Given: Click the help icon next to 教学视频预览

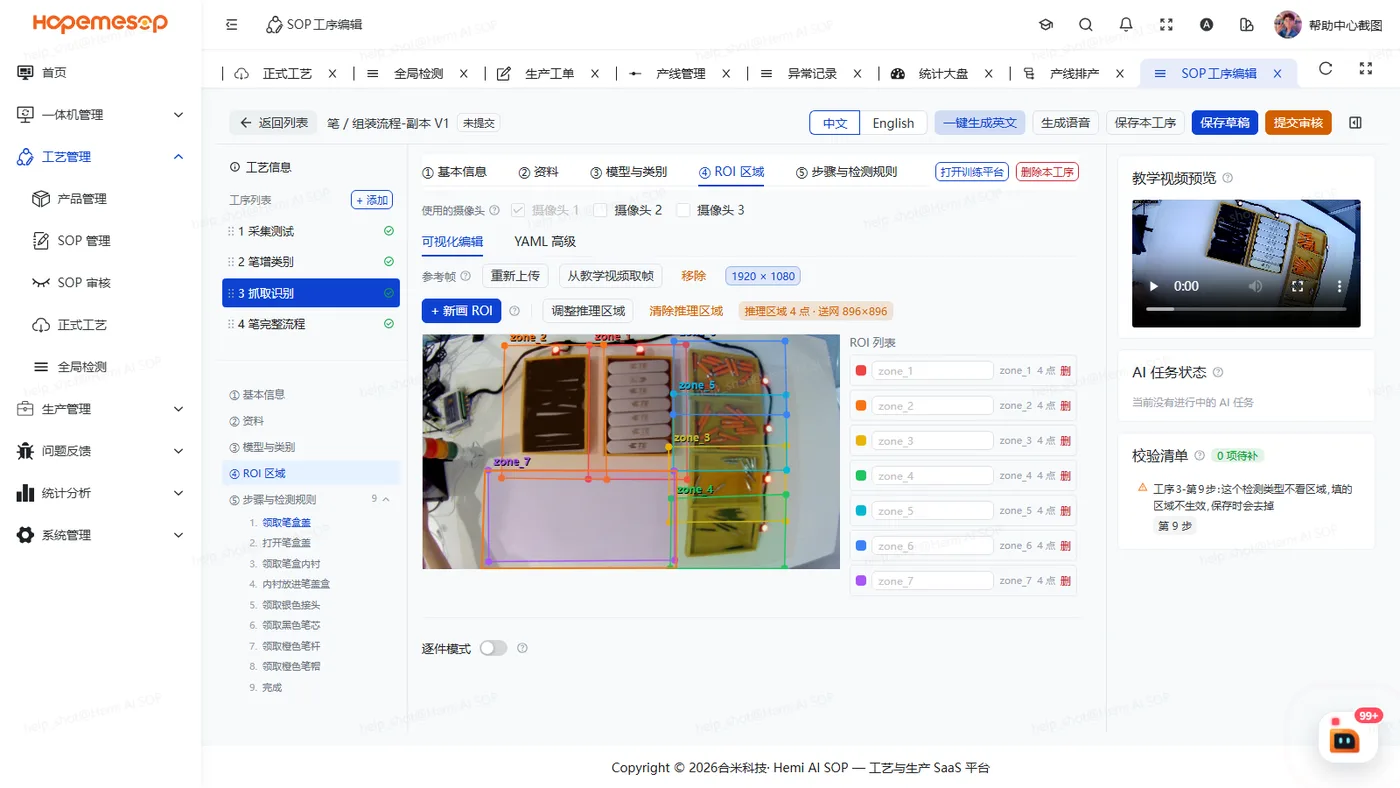Looking at the screenshot, I should pos(1228,178).
